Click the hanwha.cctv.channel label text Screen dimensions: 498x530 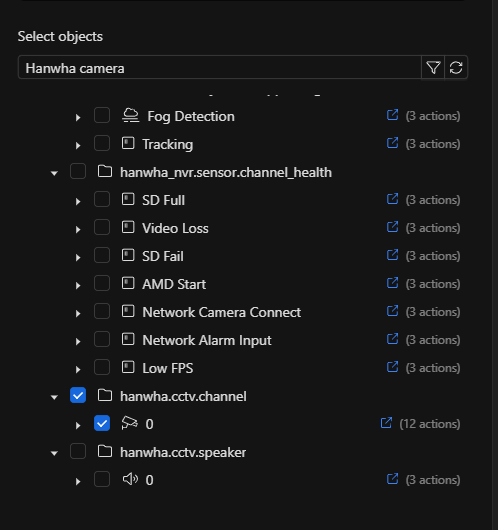pos(183,396)
